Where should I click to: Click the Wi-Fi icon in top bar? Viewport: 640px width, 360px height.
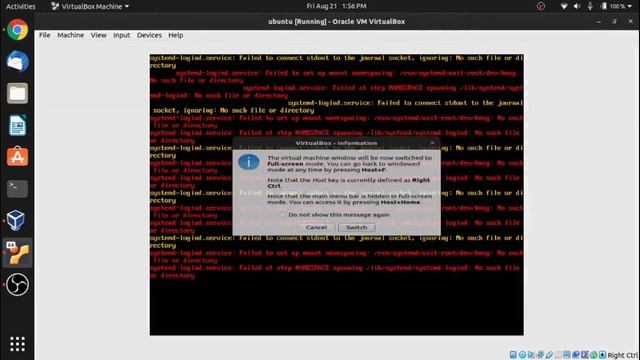point(564,6)
